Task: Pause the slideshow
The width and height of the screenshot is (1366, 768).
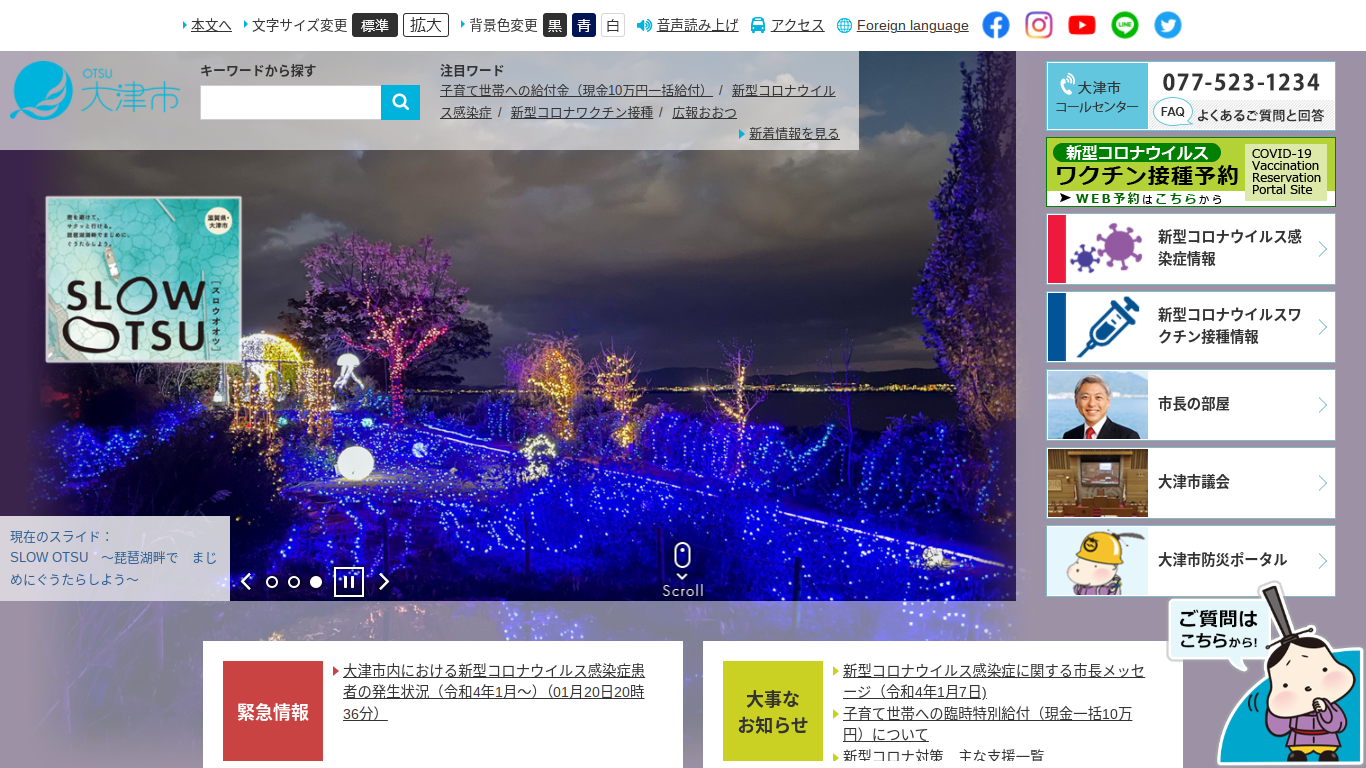Action: pos(349,582)
